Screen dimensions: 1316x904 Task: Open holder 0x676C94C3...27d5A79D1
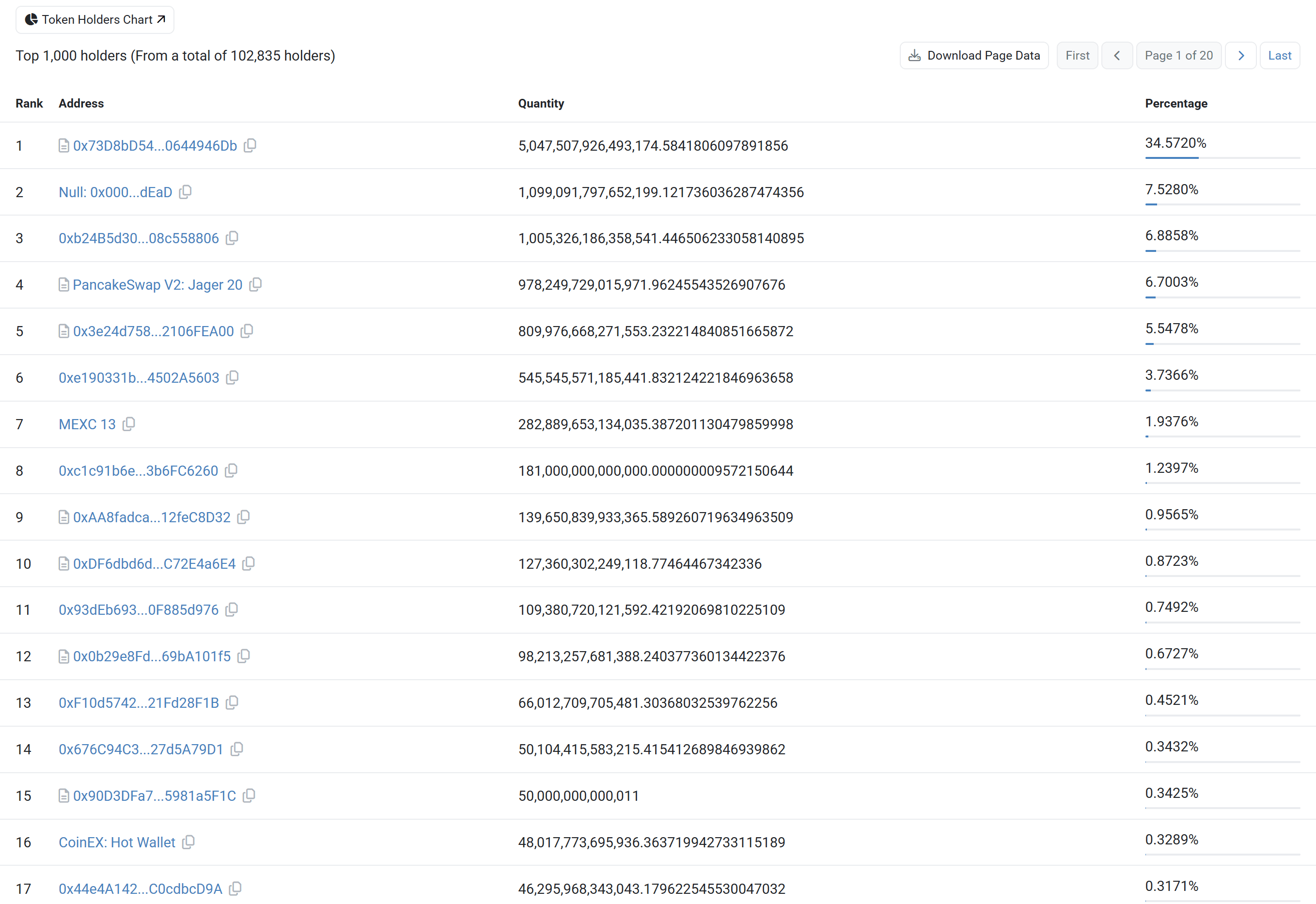click(x=141, y=749)
